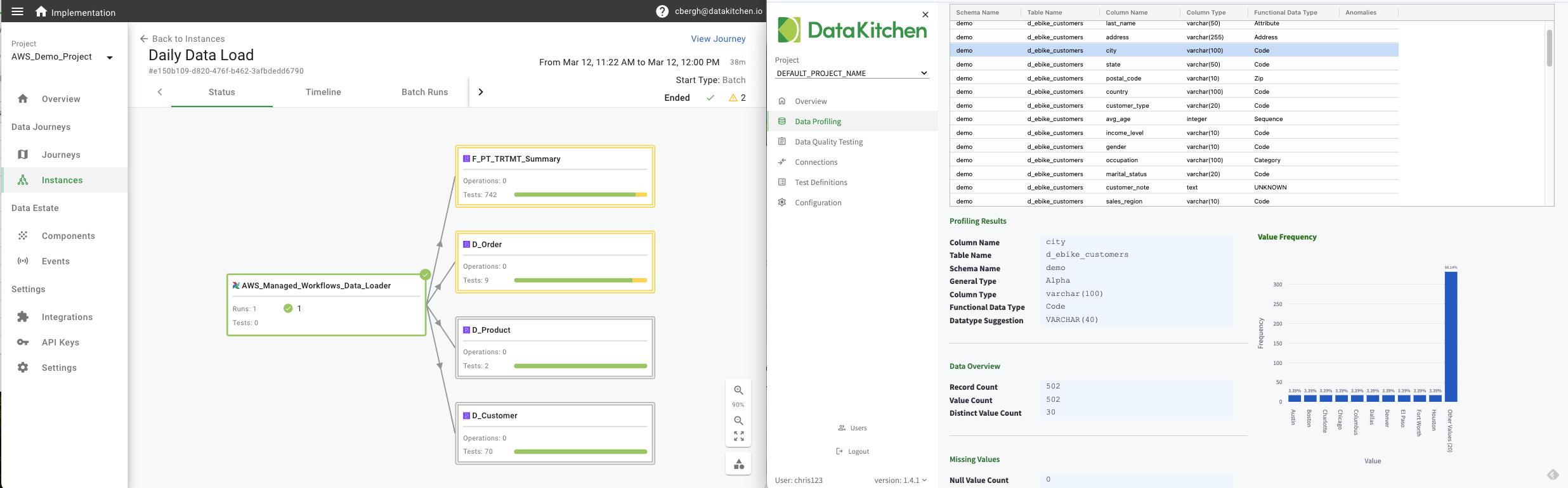Expand the AWS_Demo_Project project dropdown
Viewport: 1568px width, 488px height.
(x=110, y=58)
